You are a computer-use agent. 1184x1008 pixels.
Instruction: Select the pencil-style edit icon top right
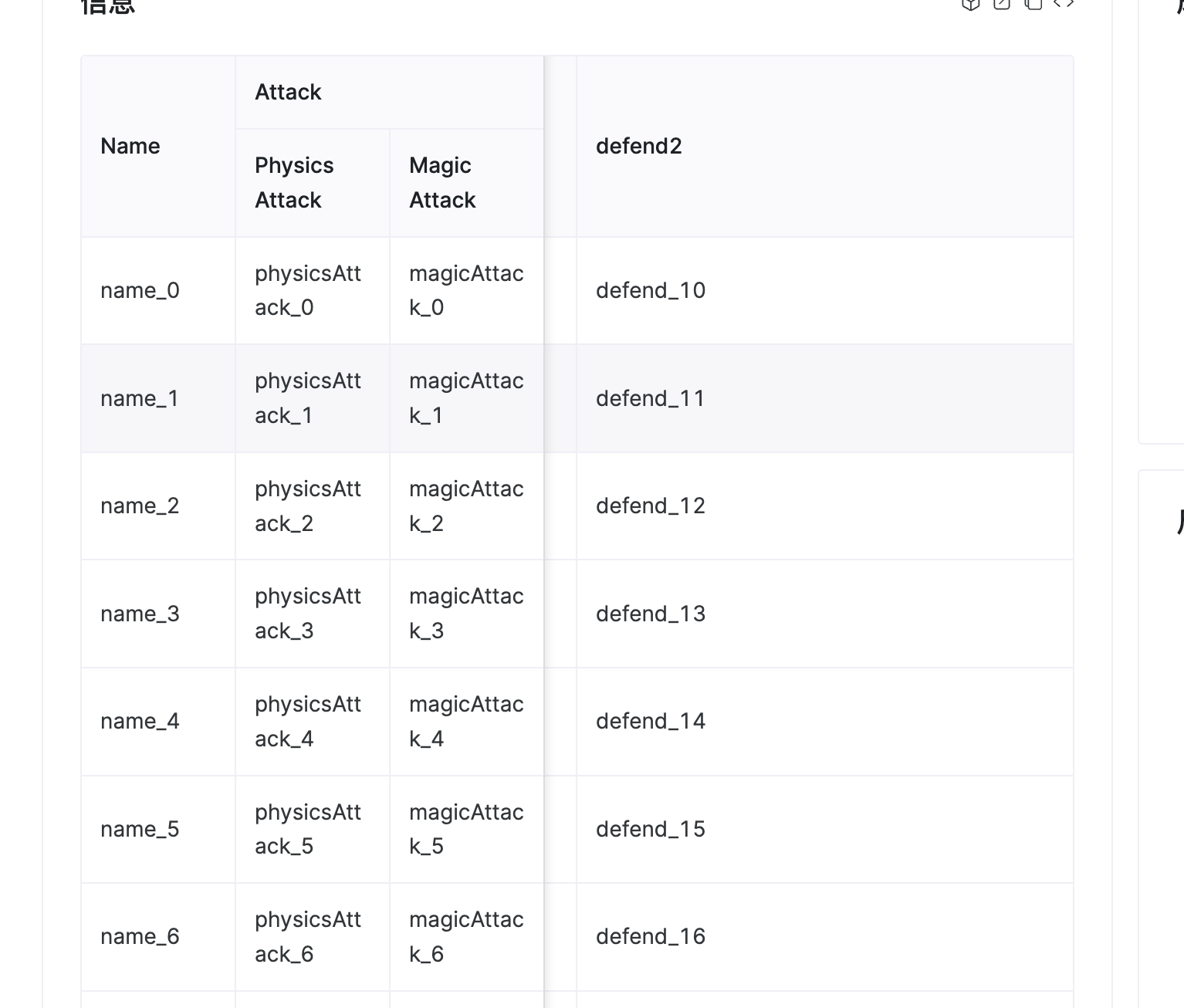point(1002,4)
